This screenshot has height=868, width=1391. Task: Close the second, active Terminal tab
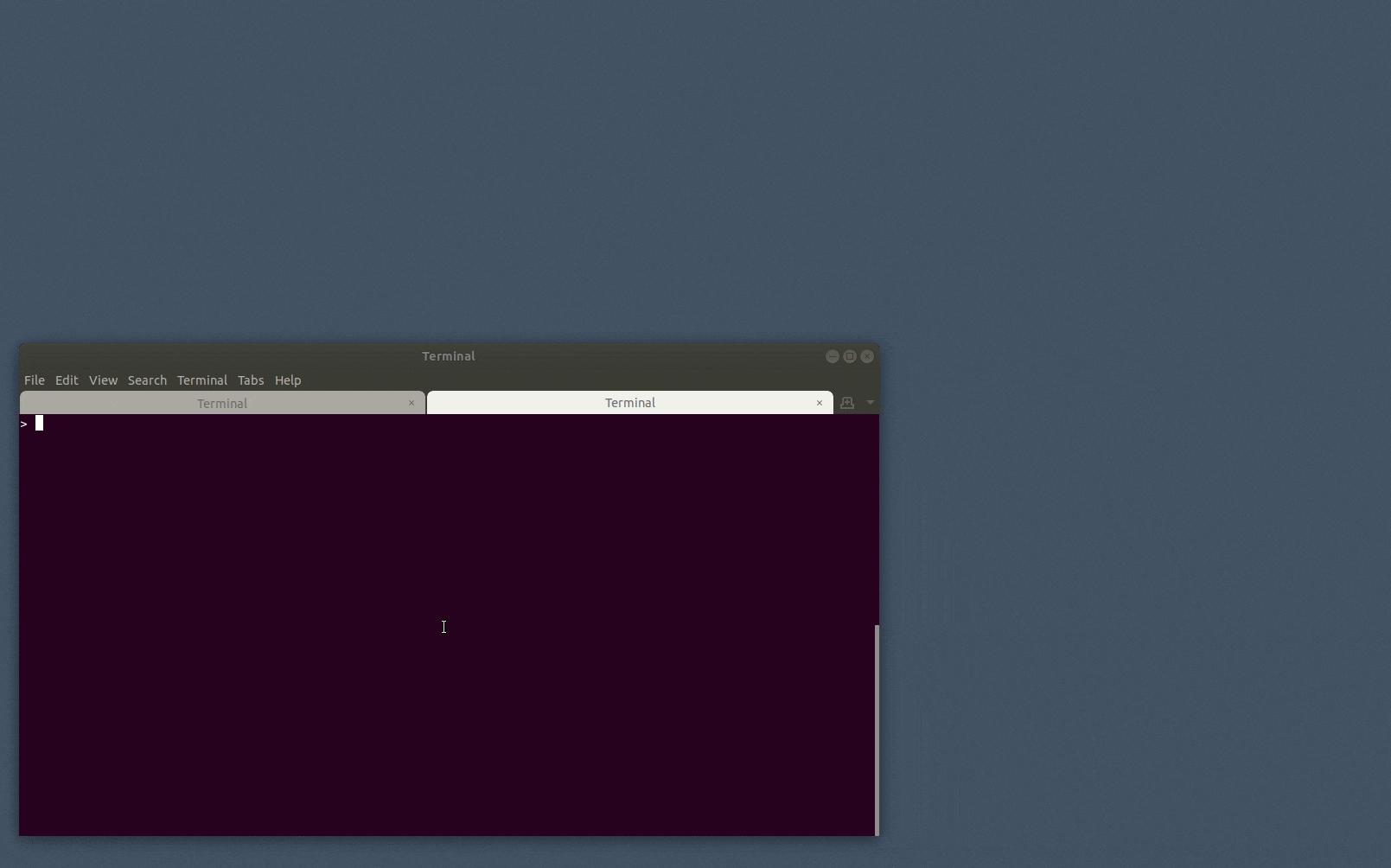pyautogui.click(x=820, y=403)
